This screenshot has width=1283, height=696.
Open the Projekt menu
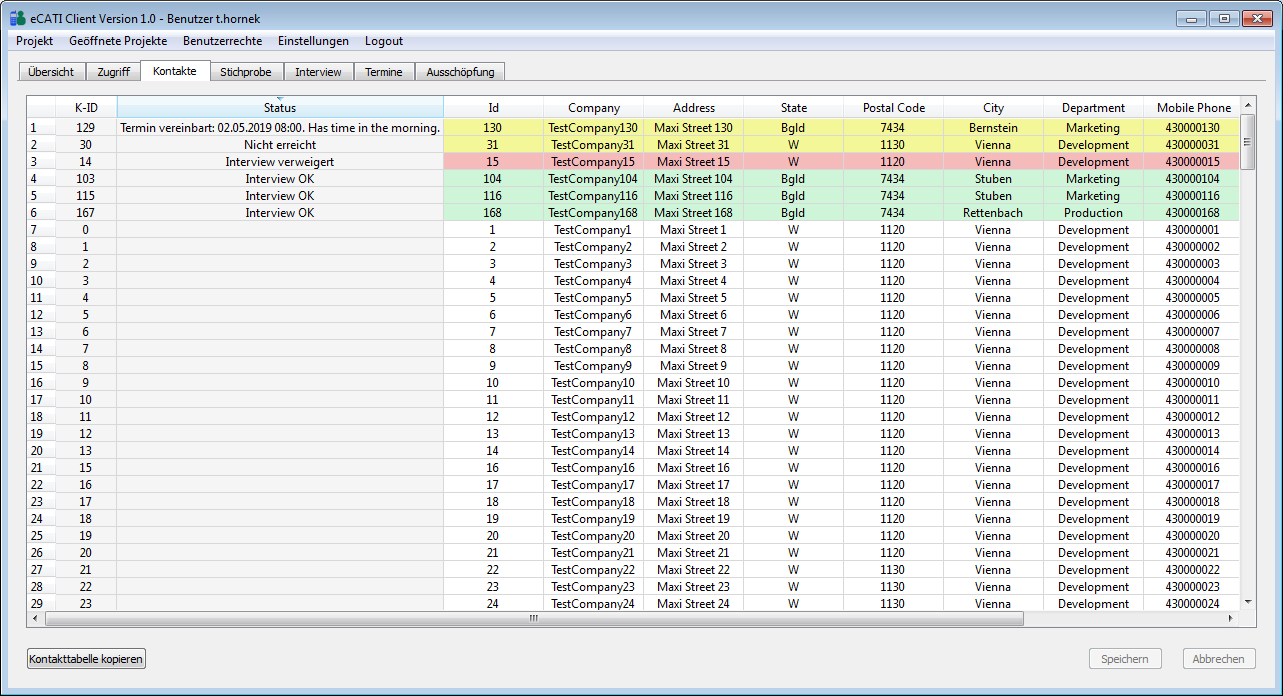[x=35, y=41]
